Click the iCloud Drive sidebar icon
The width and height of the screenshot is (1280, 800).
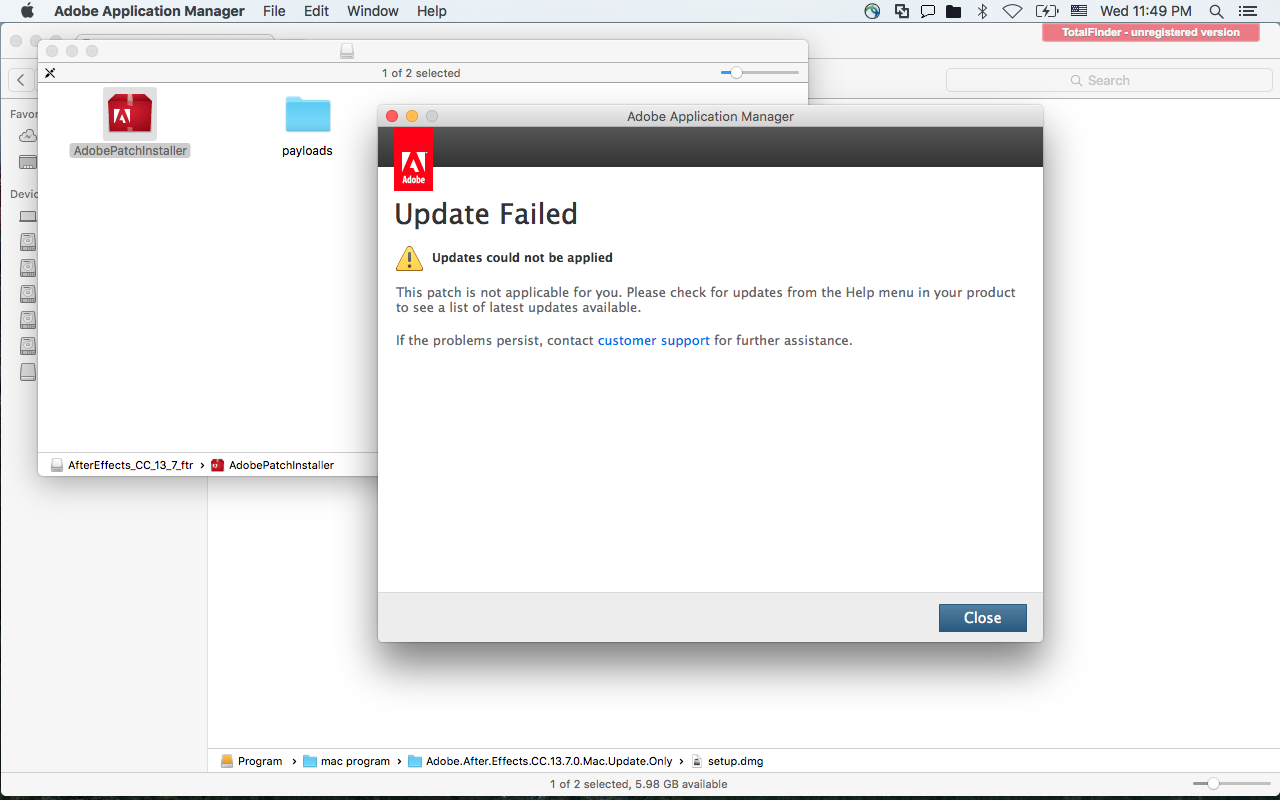28,136
